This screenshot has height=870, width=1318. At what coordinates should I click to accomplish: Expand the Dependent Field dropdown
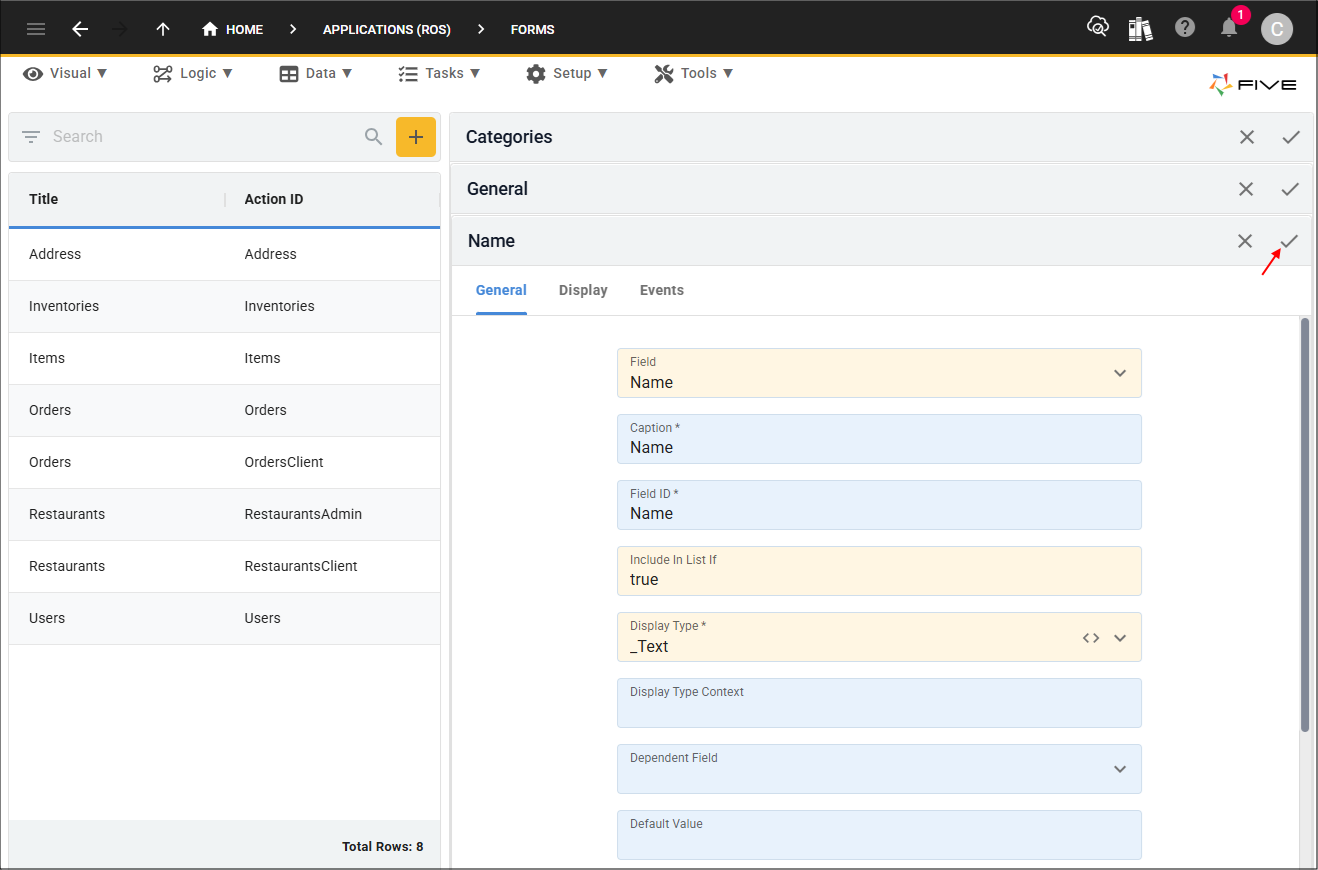[1120, 769]
